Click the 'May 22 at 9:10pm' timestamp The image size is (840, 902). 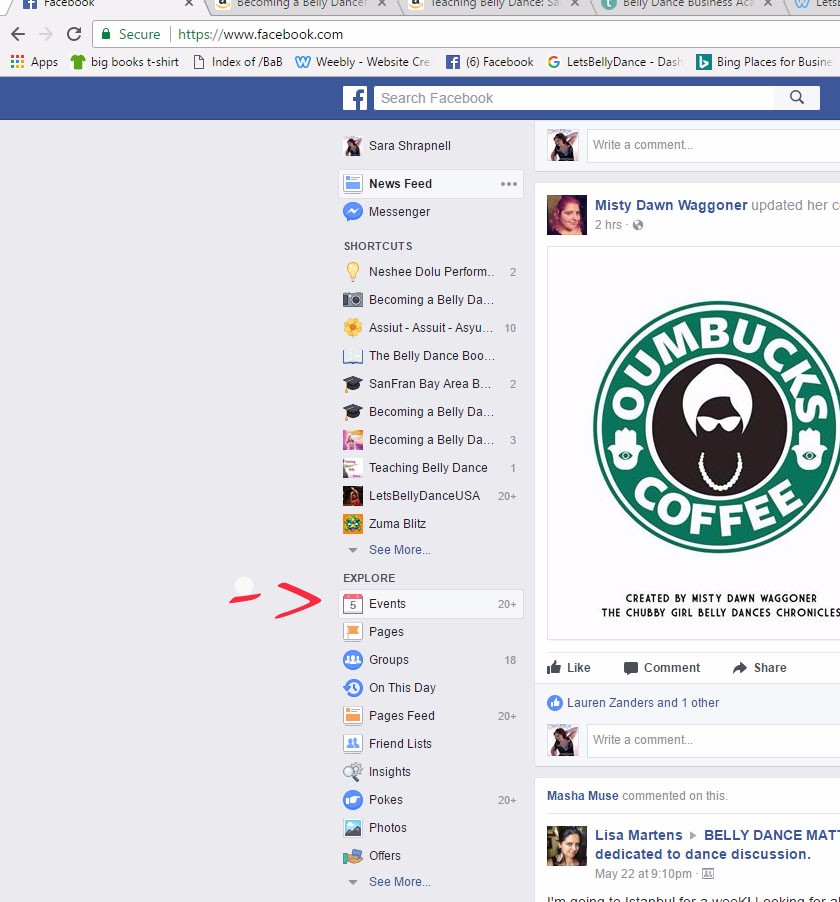click(643, 874)
